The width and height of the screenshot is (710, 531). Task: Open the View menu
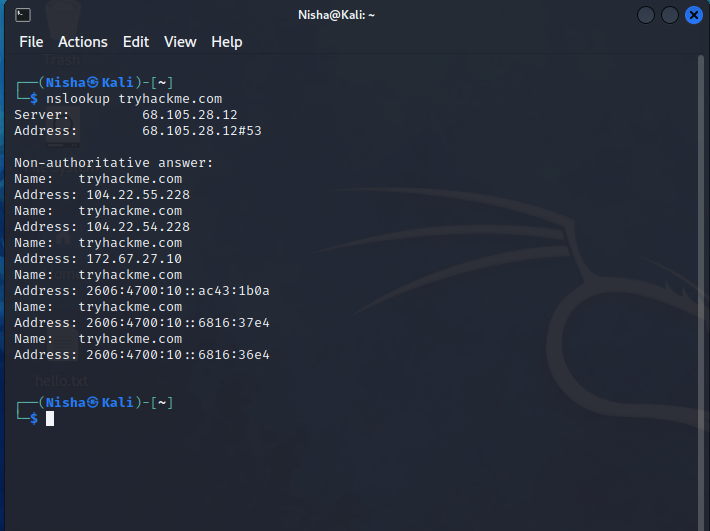tap(180, 42)
